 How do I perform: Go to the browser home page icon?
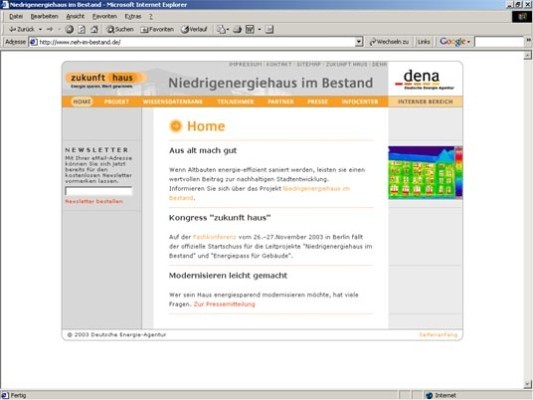tap(94, 30)
